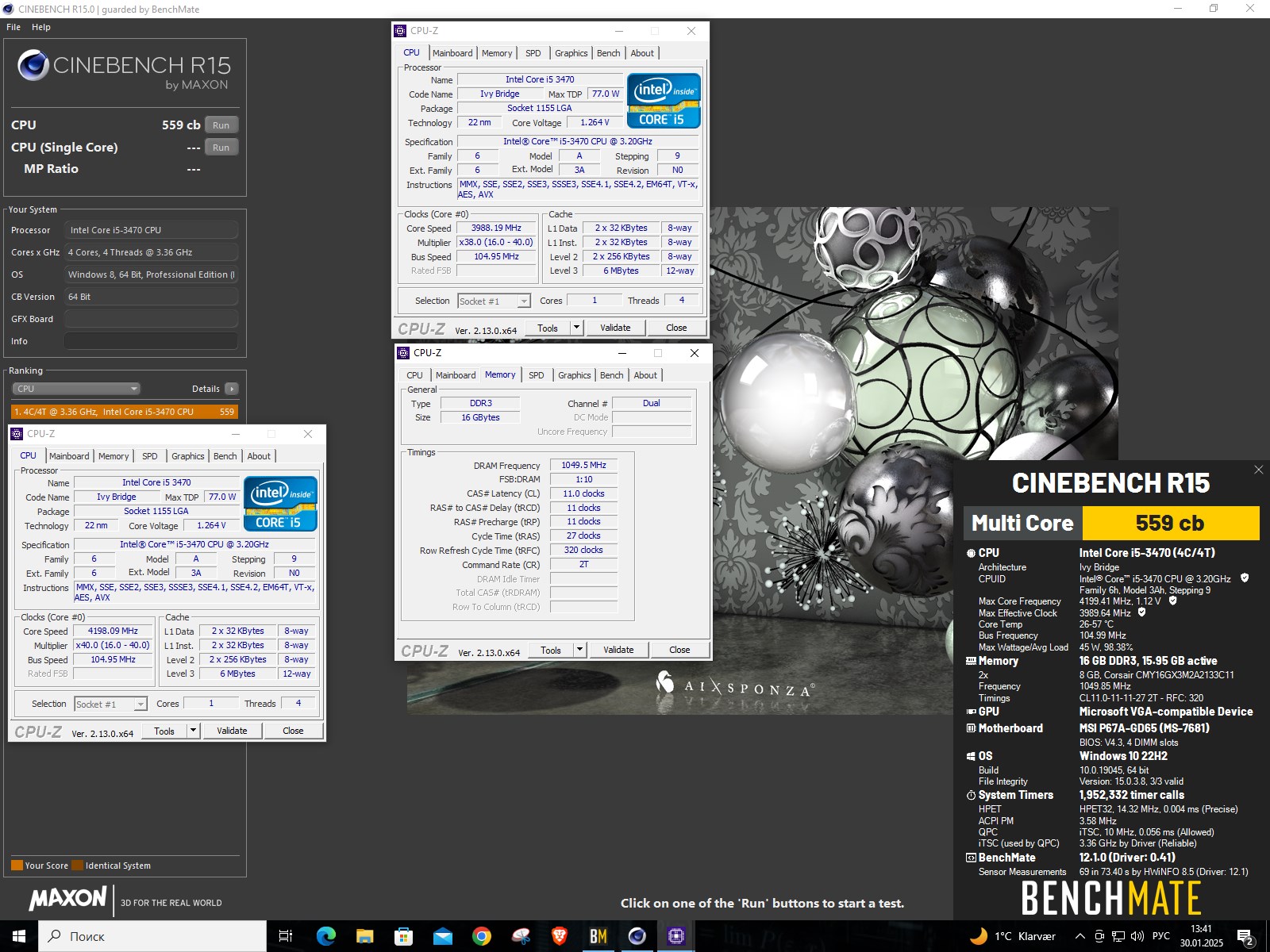Open the CPU ranking dropdown

click(x=76, y=389)
